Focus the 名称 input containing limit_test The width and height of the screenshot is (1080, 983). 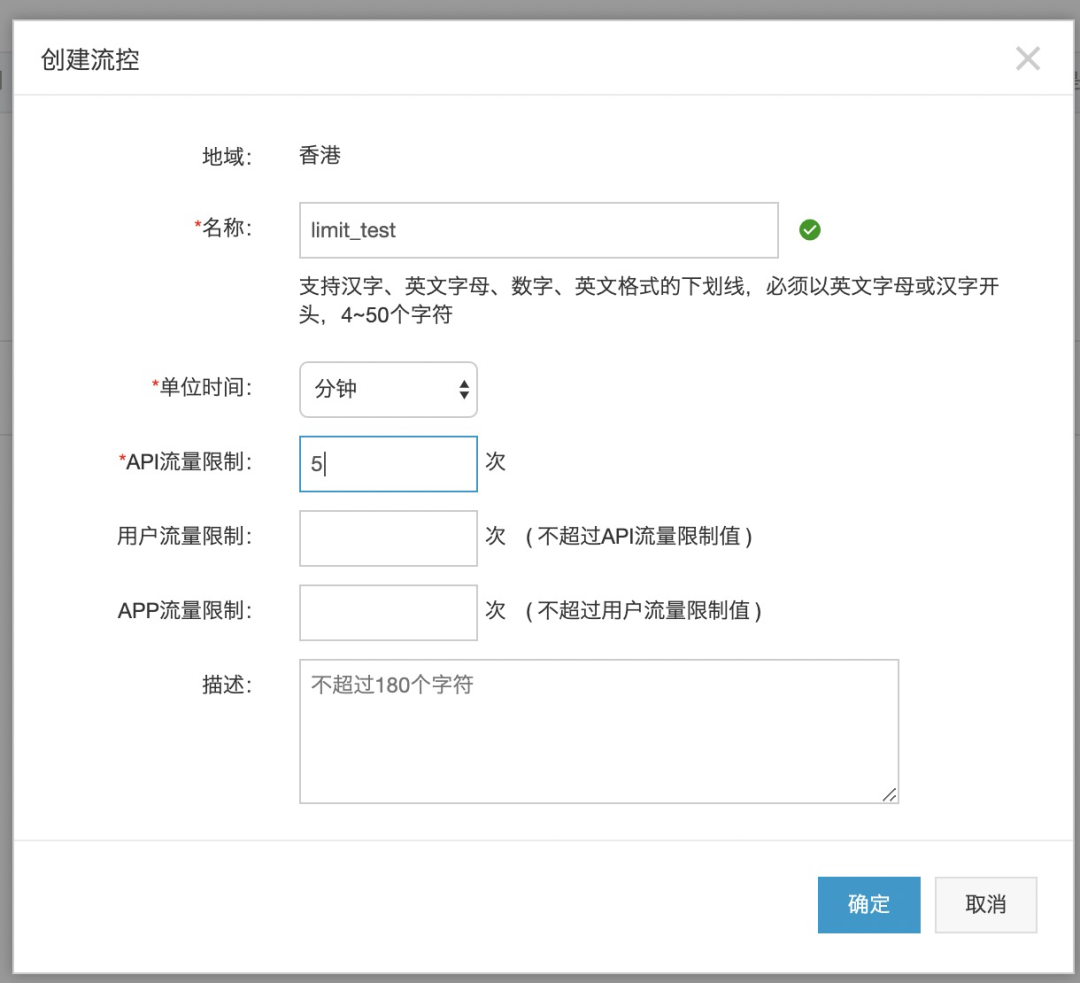pos(539,230)
